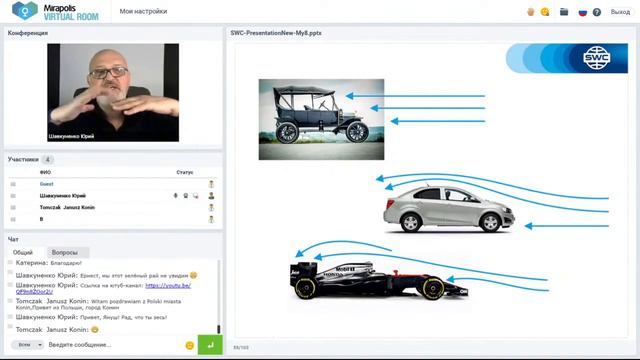Click the Mirapolis Virtual Room logo
Image resolution: width=640 pixels, height=360 pixels.
click(56, 11)
